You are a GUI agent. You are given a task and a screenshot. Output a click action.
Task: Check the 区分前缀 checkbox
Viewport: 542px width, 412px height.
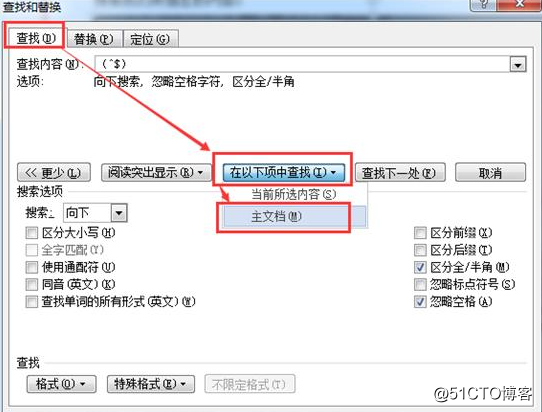click(x=420, y=233)
